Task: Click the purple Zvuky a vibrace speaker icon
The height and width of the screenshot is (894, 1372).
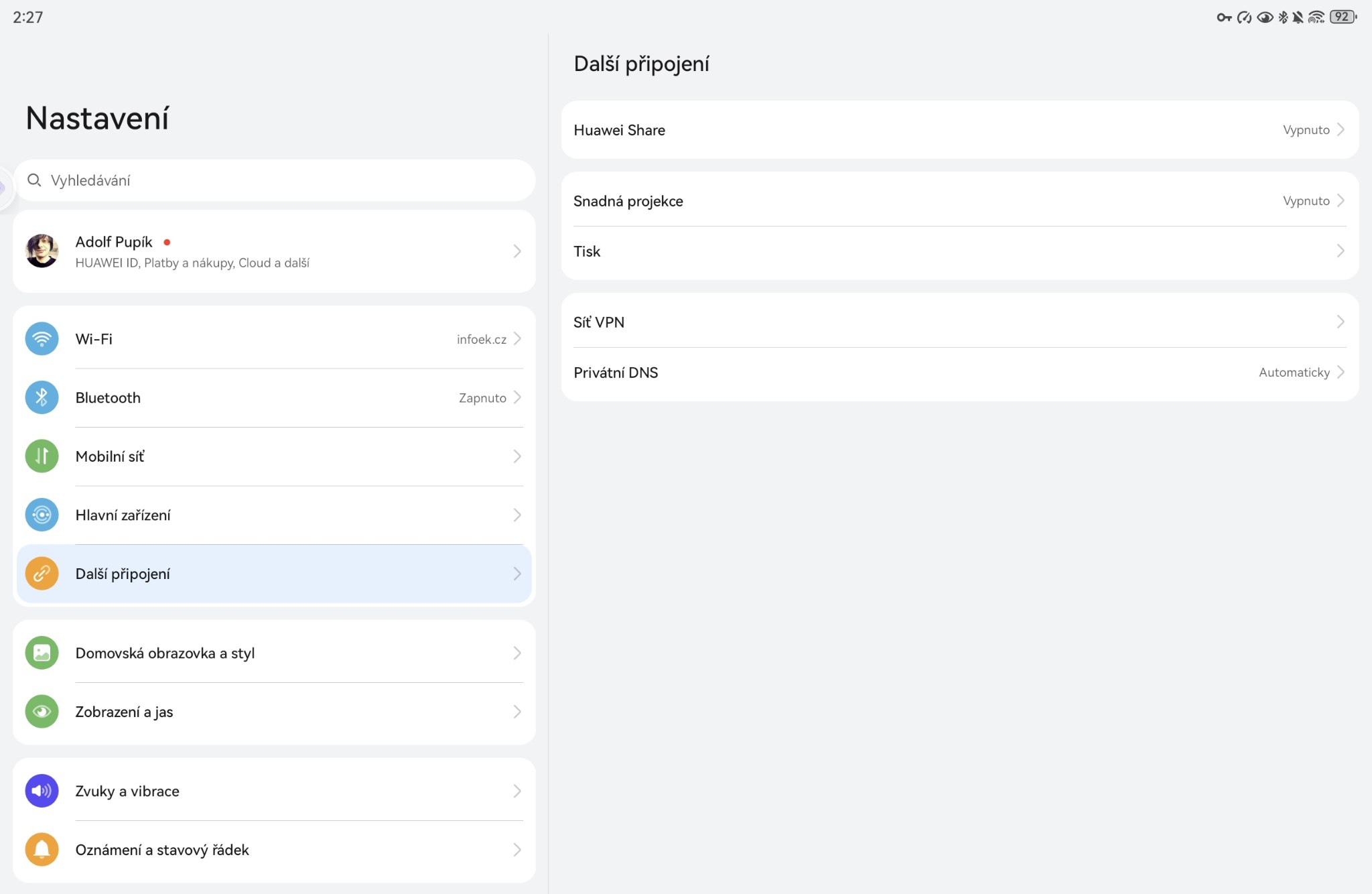Action: point(42,791)
